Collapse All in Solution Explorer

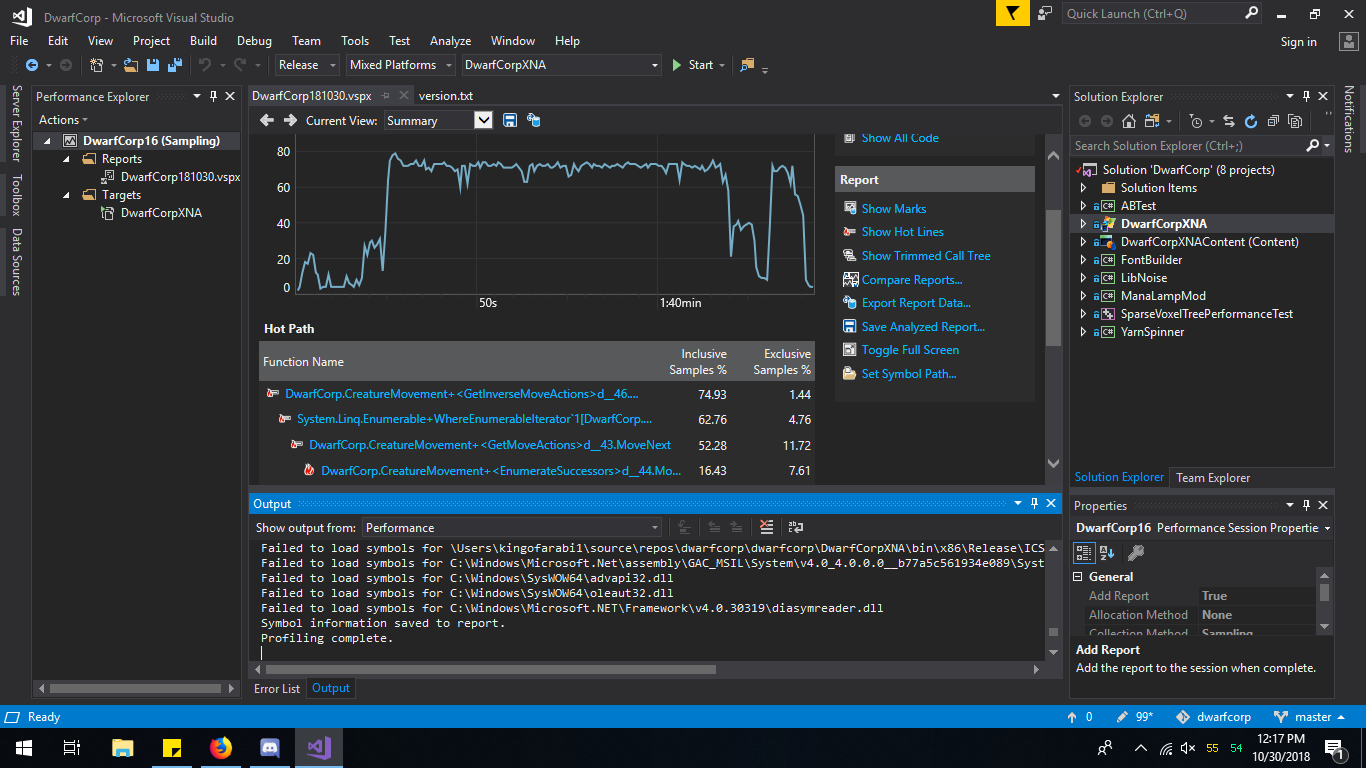pos(1275,121)
